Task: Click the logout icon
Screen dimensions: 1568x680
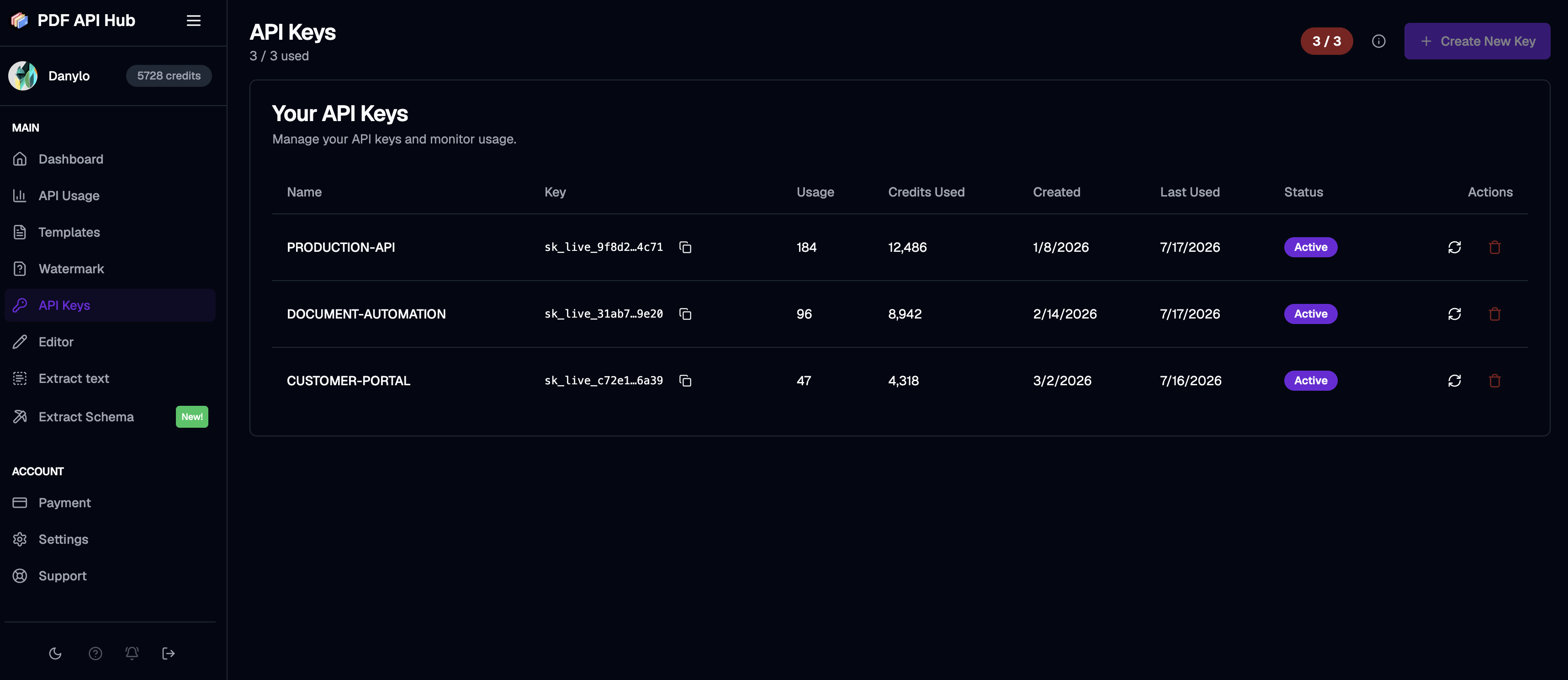Action: coord(169,653)
